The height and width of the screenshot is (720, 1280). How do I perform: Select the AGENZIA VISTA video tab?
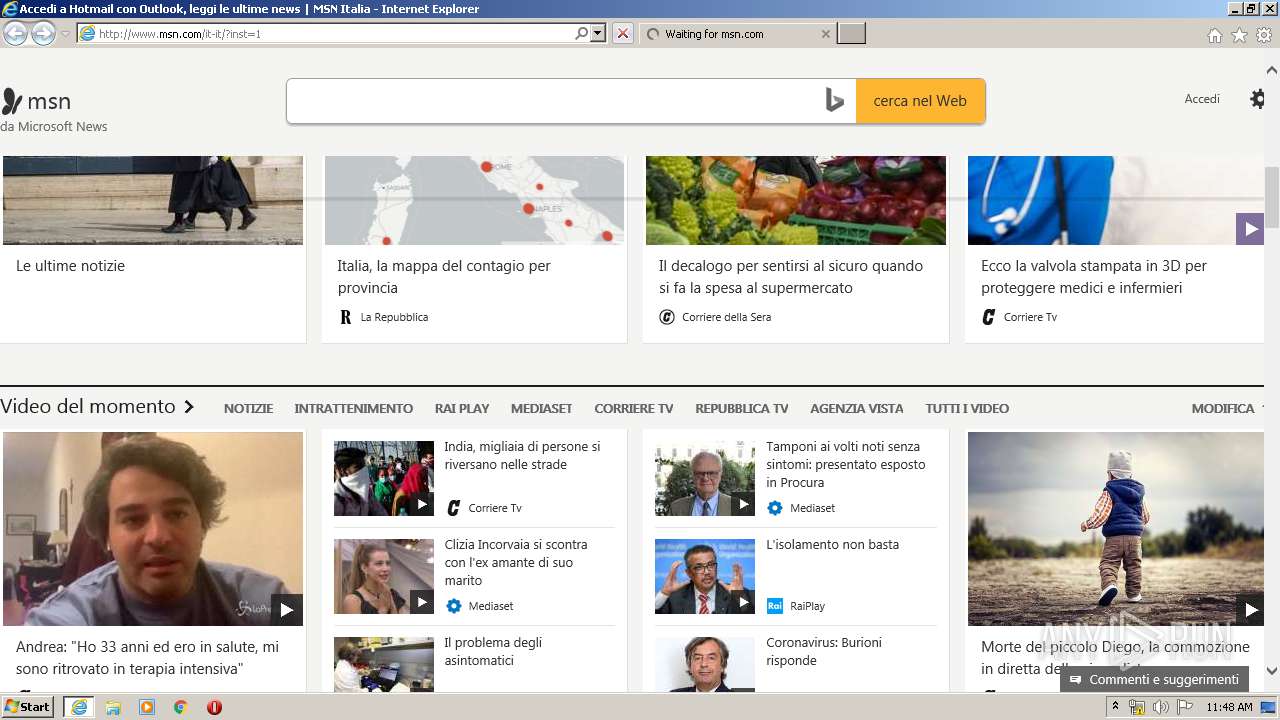coord(856,408)
